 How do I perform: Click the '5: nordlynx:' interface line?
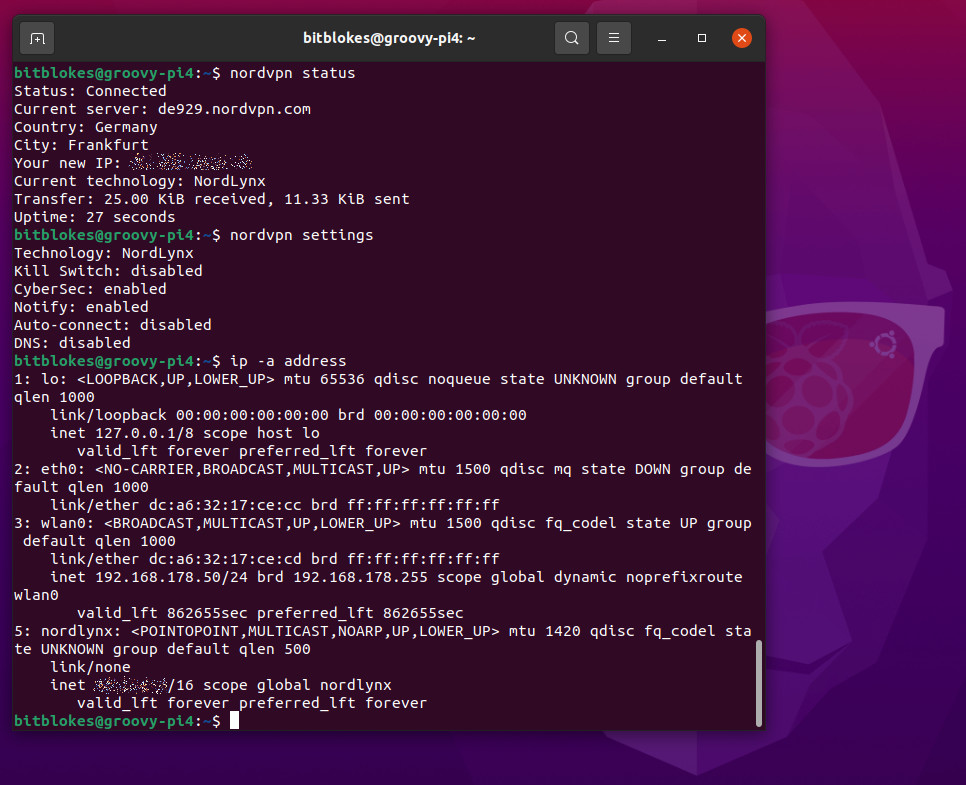click(x=383, y=640)
